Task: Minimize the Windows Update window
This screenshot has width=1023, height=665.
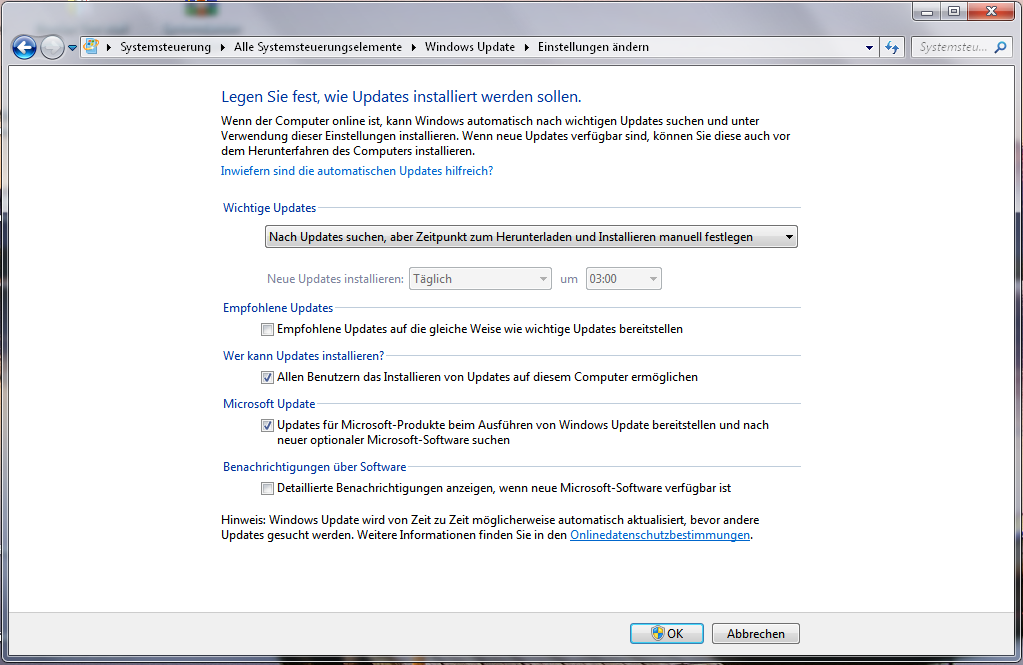Action: click(x=927, y=12)
